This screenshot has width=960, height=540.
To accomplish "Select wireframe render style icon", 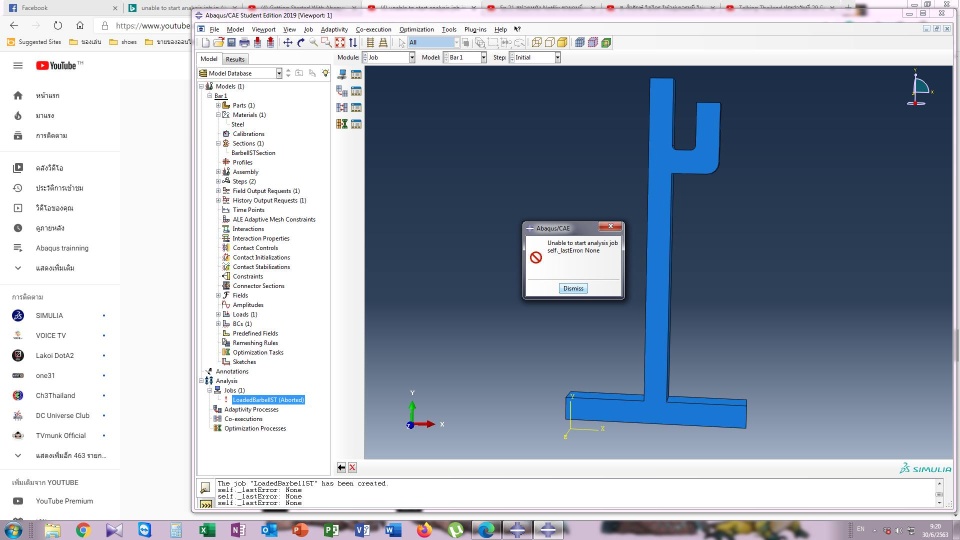I will (537, 42).
